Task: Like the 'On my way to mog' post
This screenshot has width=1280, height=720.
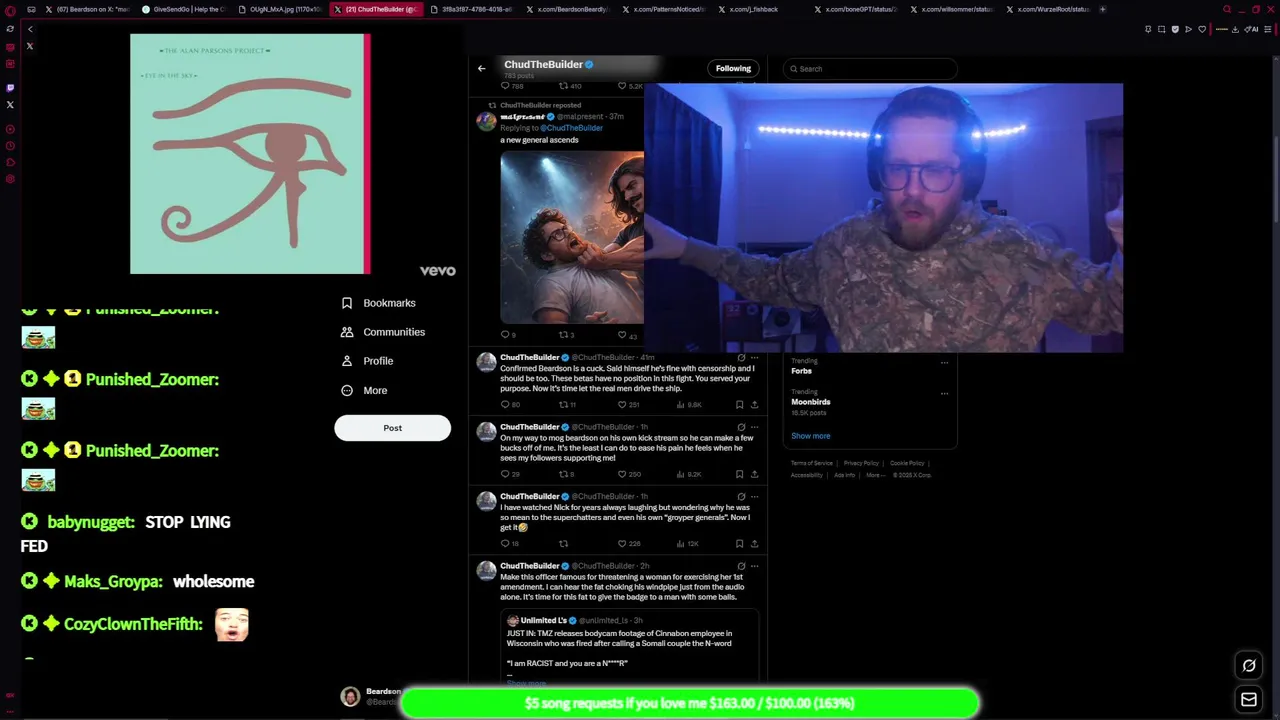Action: [x=622, y=474]
